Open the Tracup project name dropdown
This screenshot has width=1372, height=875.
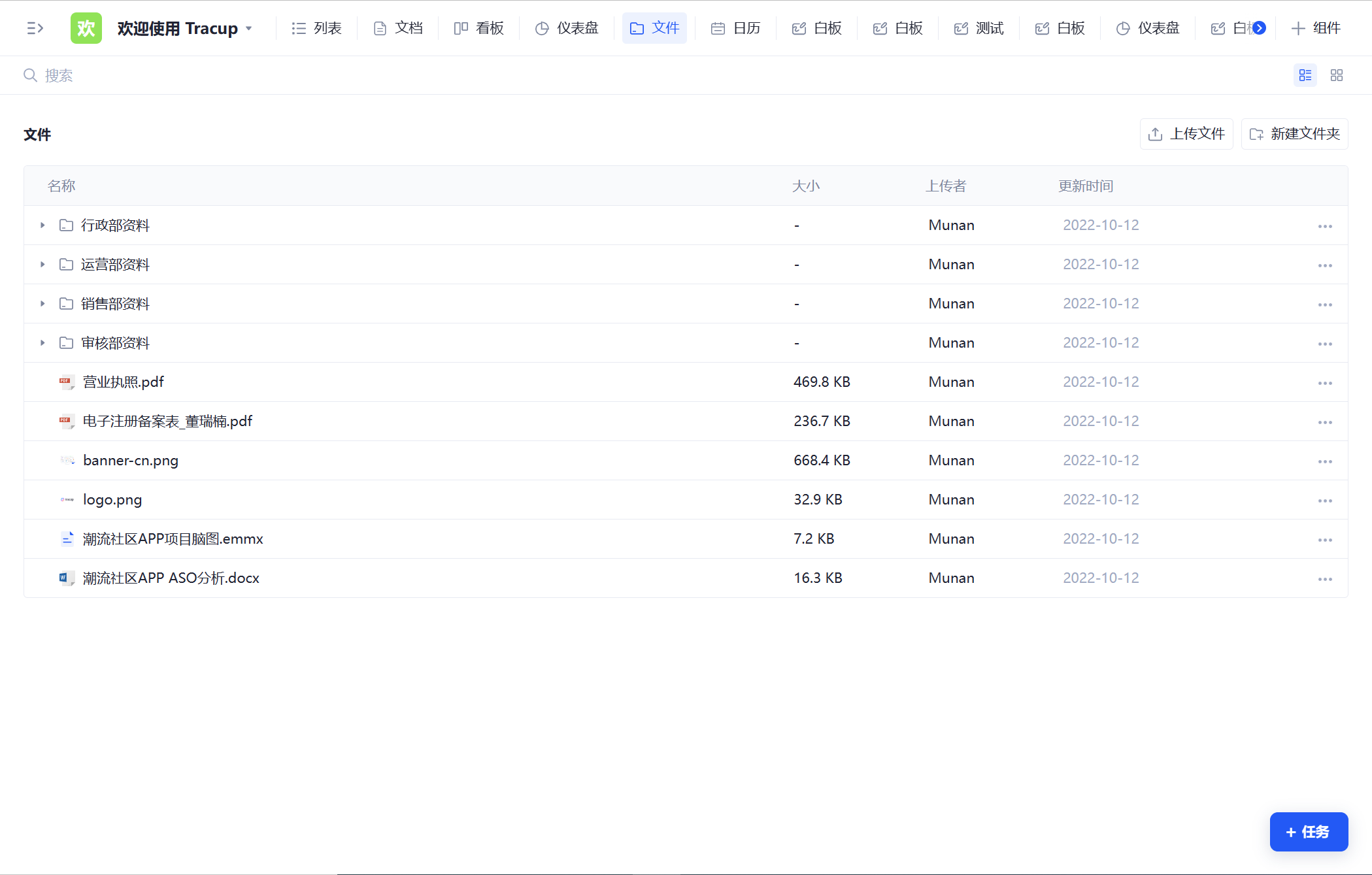249,29
